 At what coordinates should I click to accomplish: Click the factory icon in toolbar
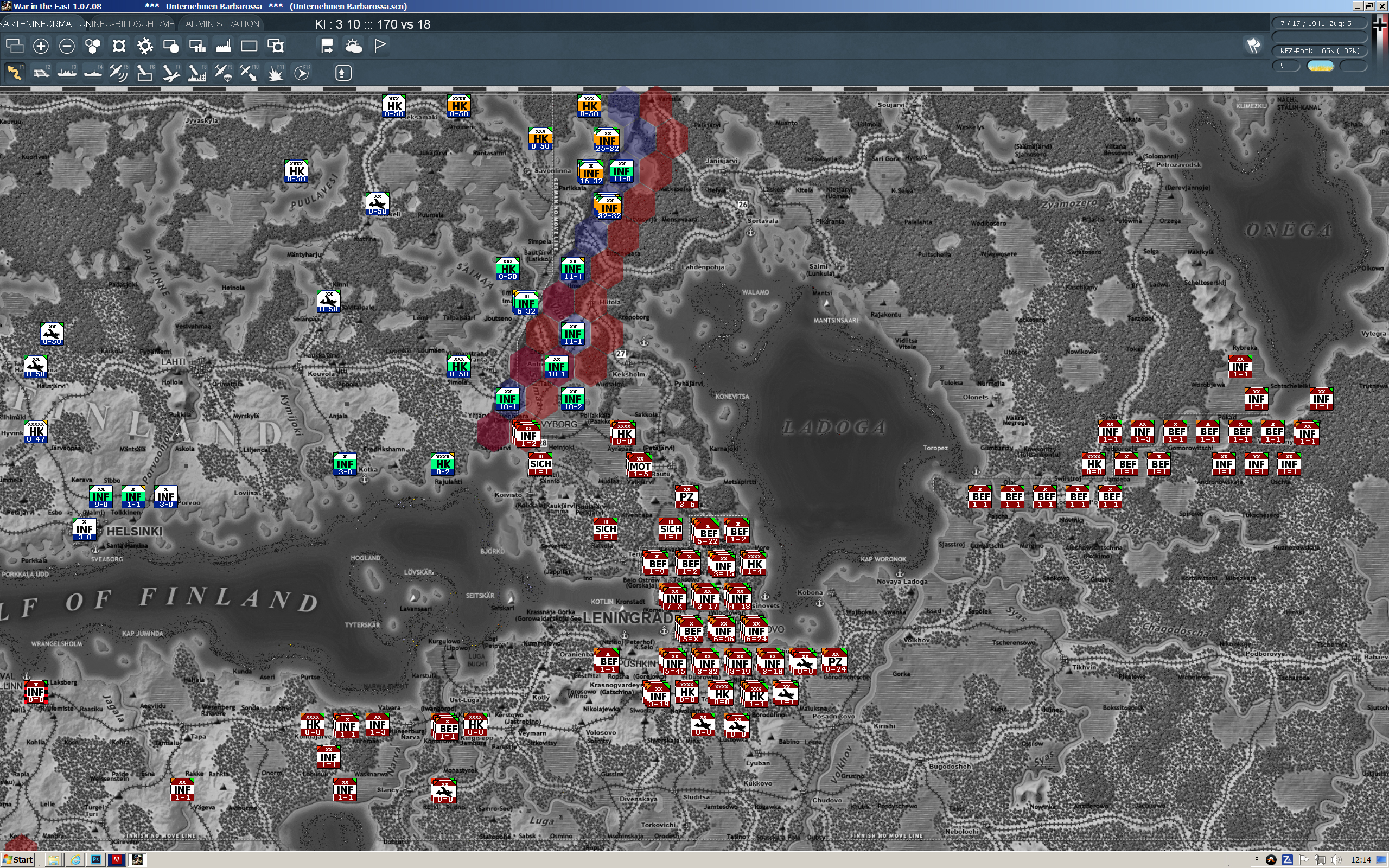click(x=224, y=46)
